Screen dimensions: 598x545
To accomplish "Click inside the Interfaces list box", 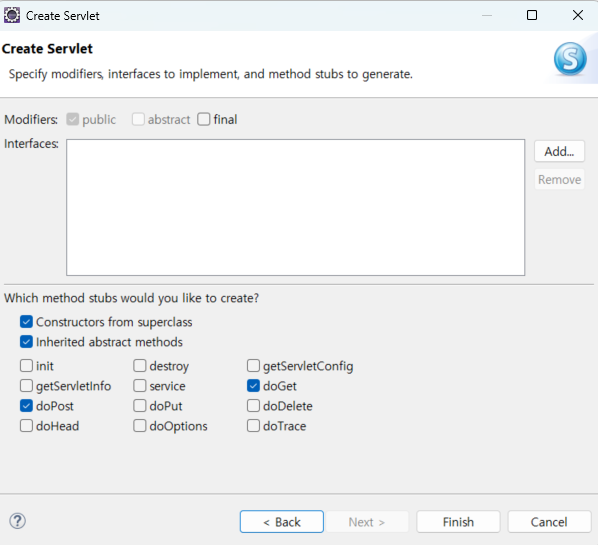I will tap(296, 207).
